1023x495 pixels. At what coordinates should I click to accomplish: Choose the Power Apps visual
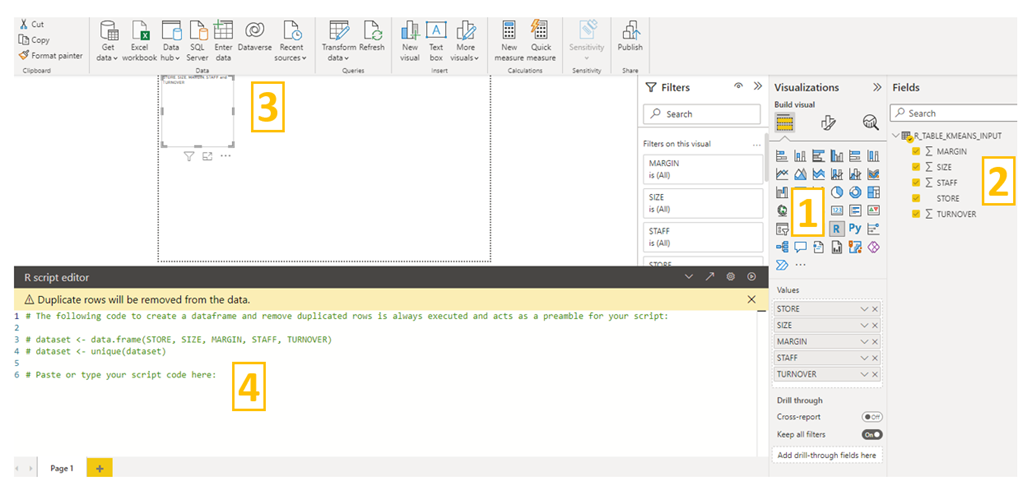tap(873, 247)
